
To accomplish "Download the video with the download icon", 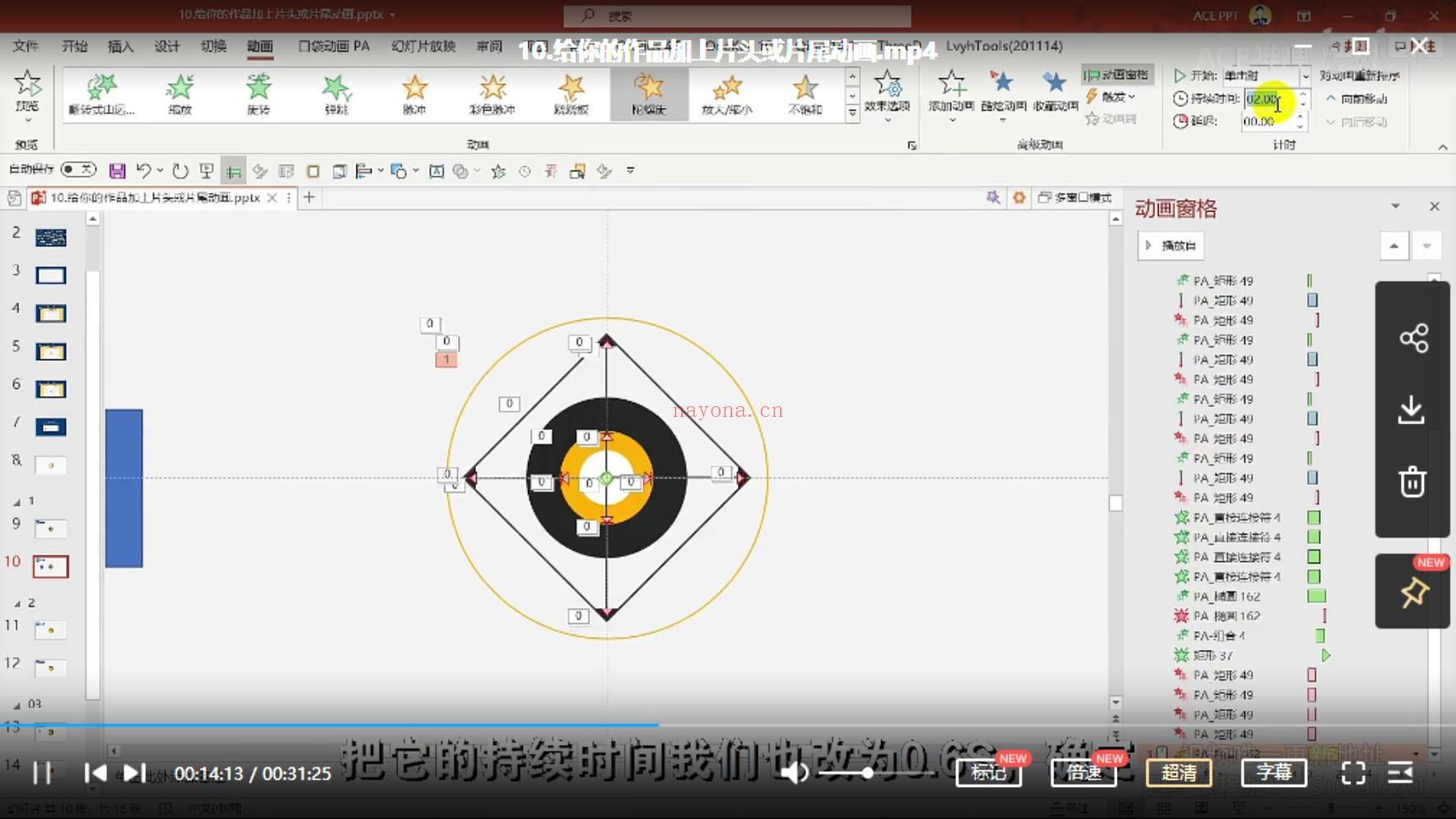I will coord(1412,409).
